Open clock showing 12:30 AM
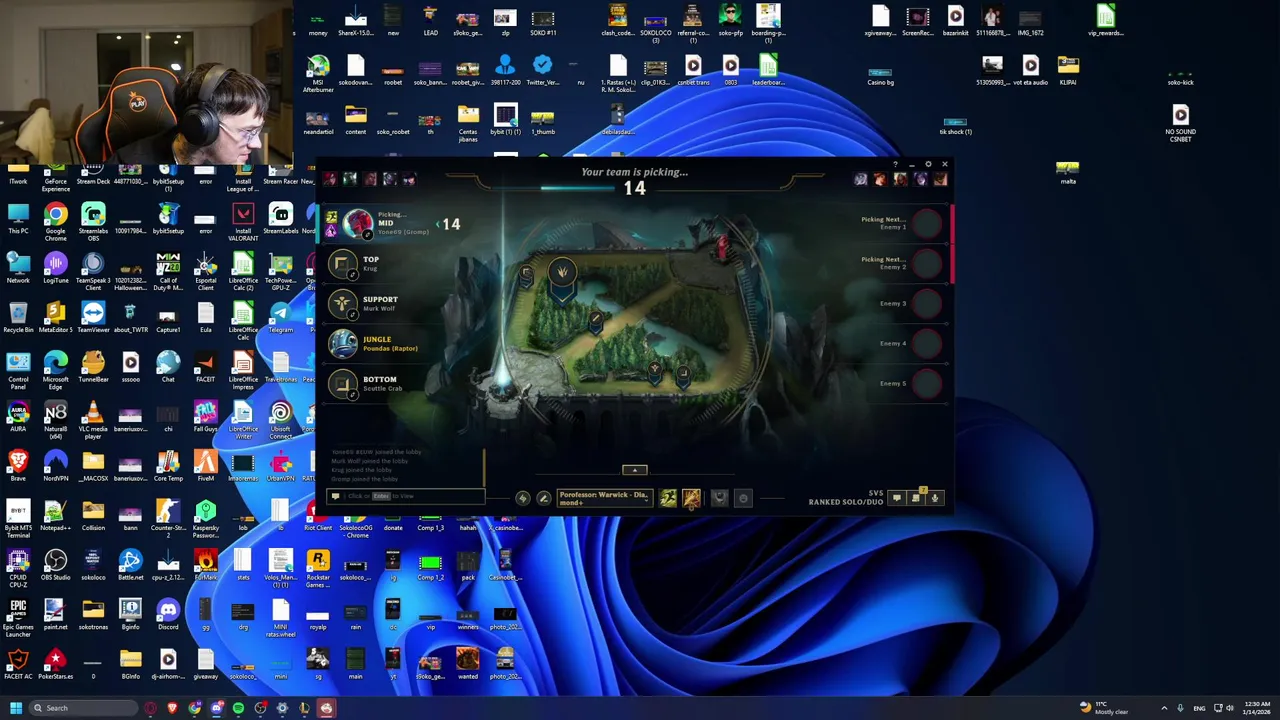This screenshot has height=720, width=1280. [x=1257, y=708]
